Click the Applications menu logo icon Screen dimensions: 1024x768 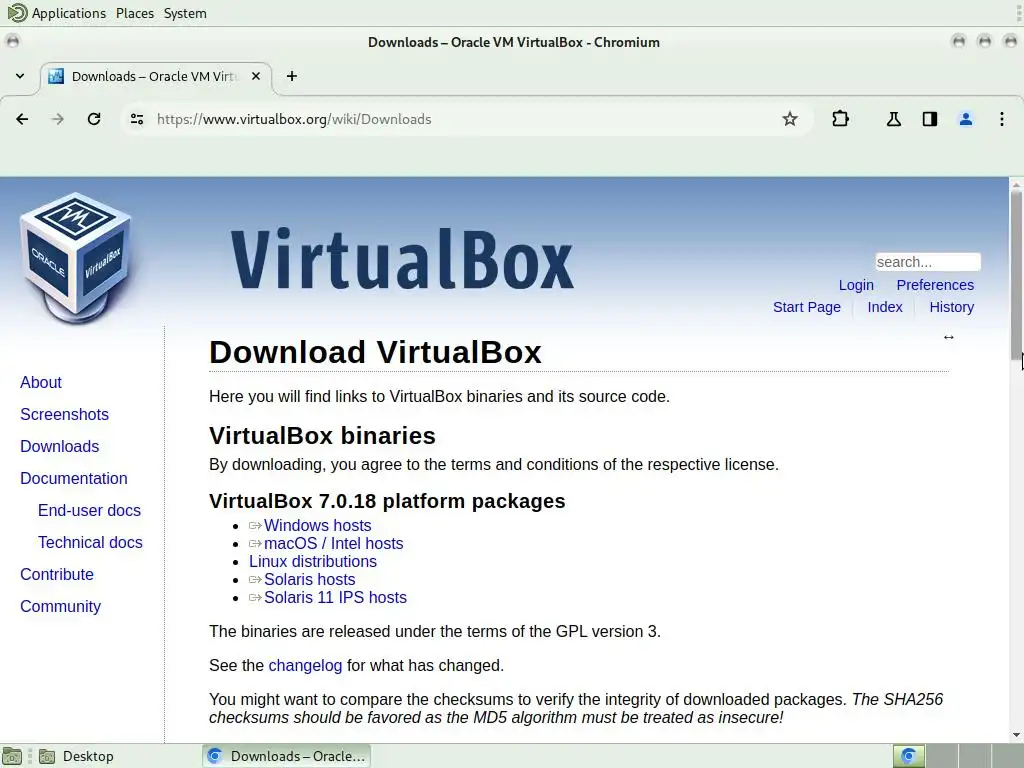point(17,13)
